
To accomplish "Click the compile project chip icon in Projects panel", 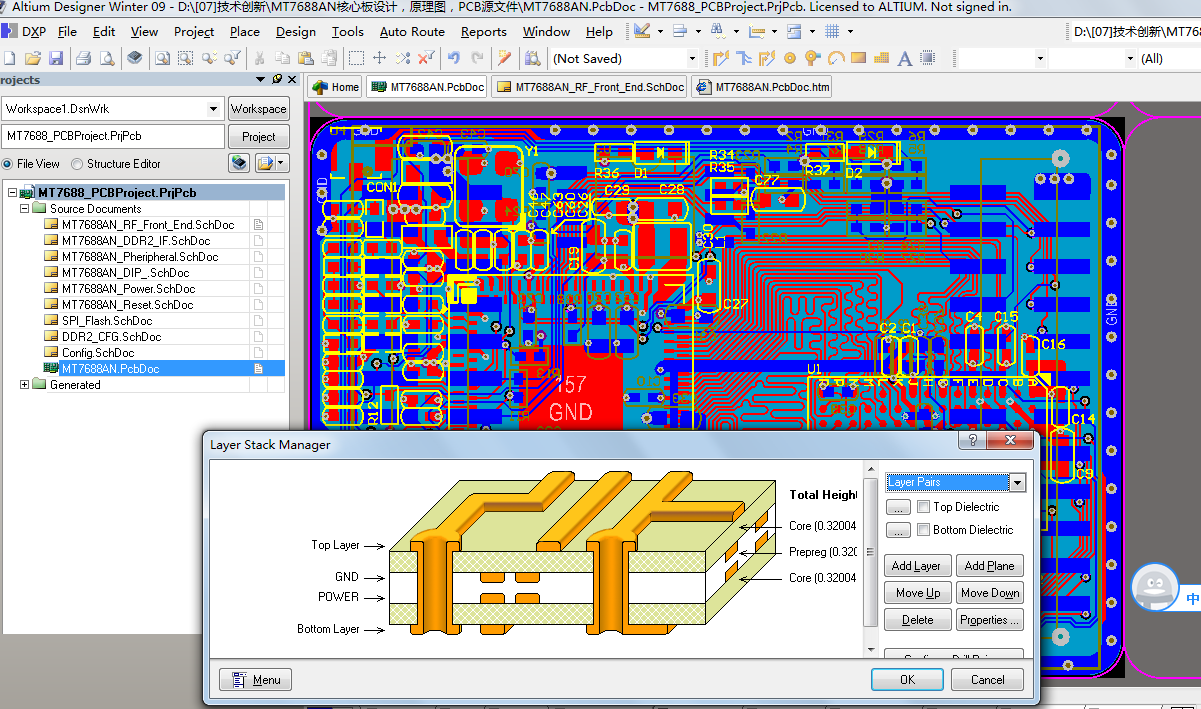I will [x=239, y=163].
